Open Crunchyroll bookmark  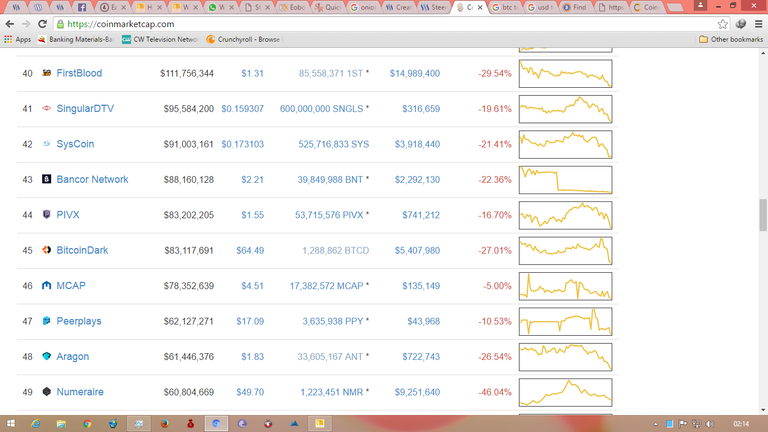pos(243,39)
